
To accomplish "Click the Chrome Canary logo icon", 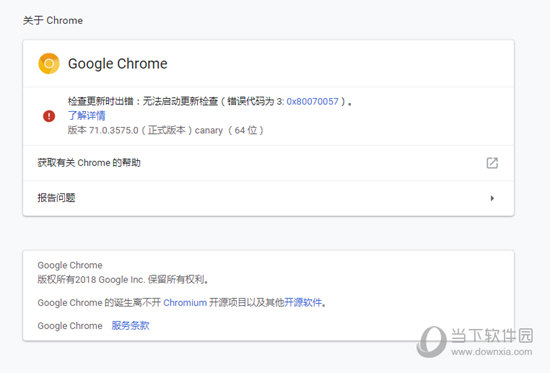I will pyautogui.click(x=49, y=64).
